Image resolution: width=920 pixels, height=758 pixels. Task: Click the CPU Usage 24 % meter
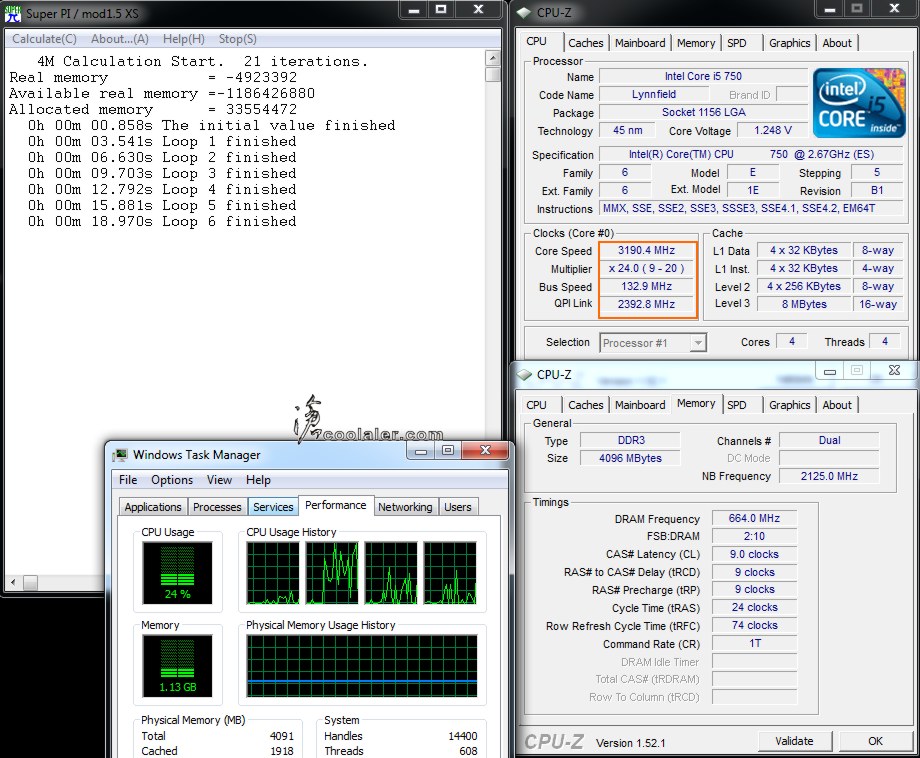177,573
